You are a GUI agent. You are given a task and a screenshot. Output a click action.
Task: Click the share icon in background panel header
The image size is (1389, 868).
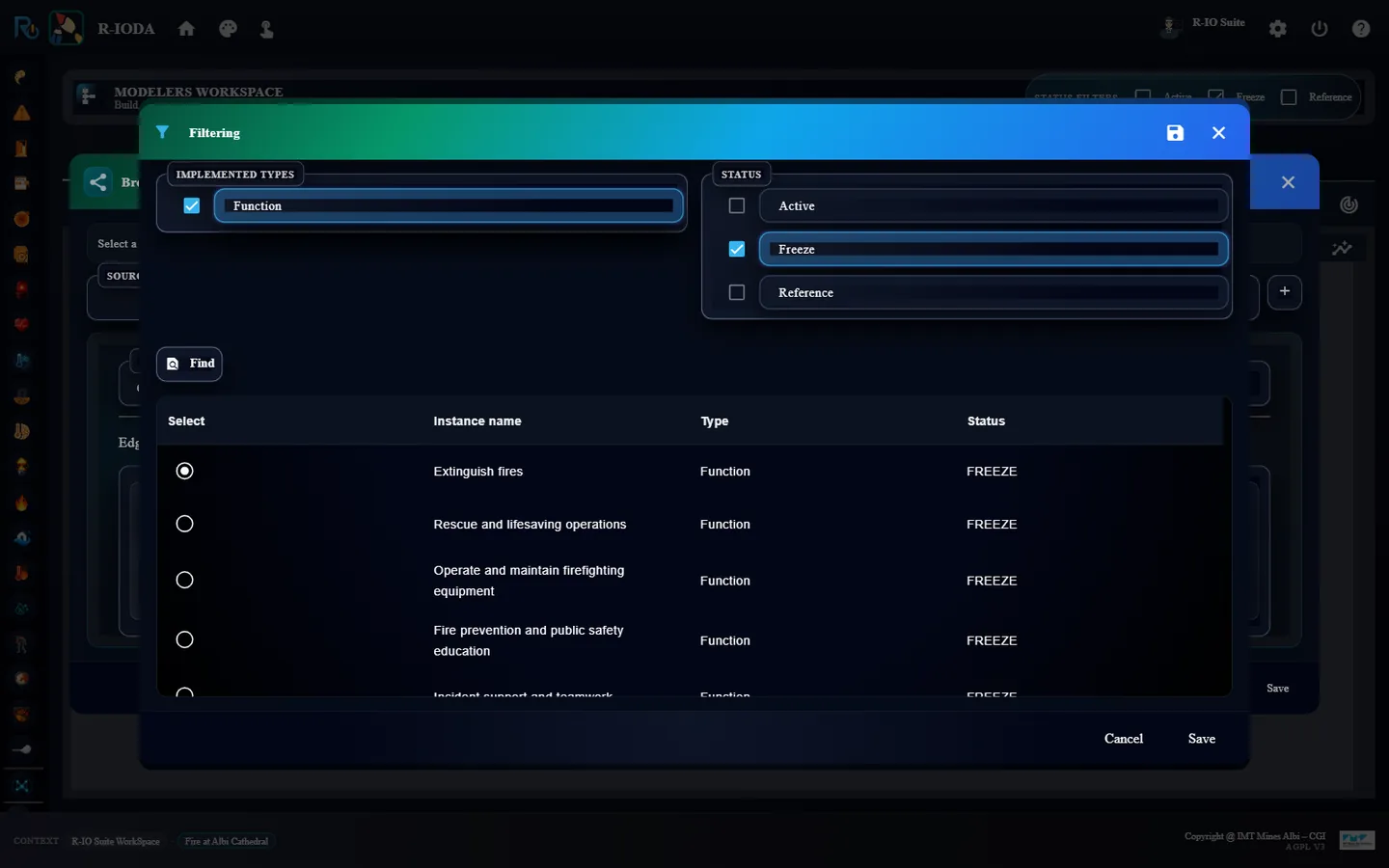pyautogui.click(x=98, y=182)
